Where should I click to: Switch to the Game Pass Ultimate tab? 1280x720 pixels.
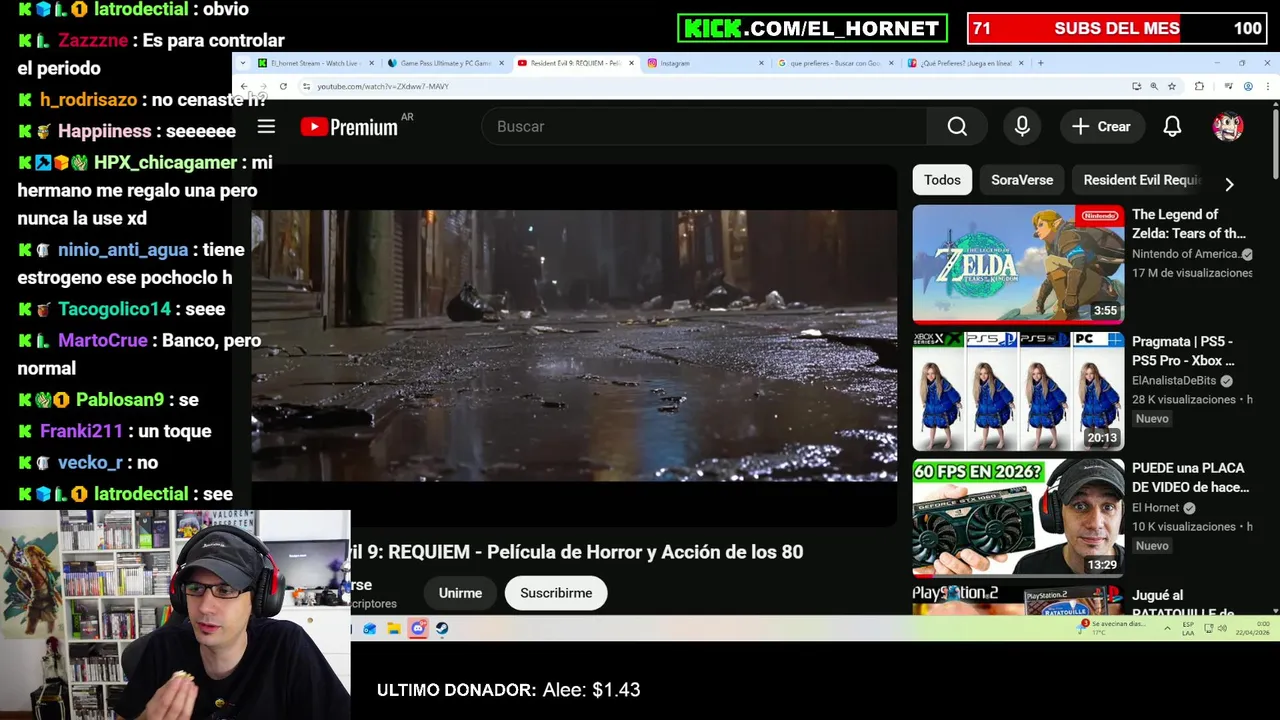pos(443,63)
